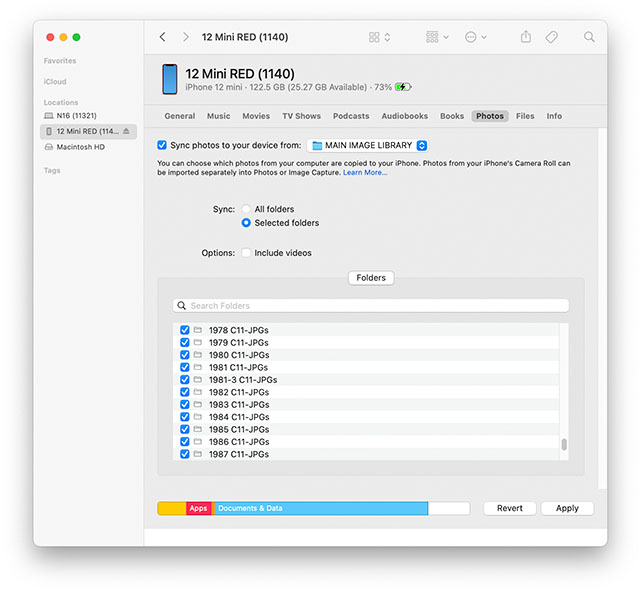Viewport: 640px width, 592px height.
Task: Switch to the Podcasts tab
Action: (x=351, y=116)
